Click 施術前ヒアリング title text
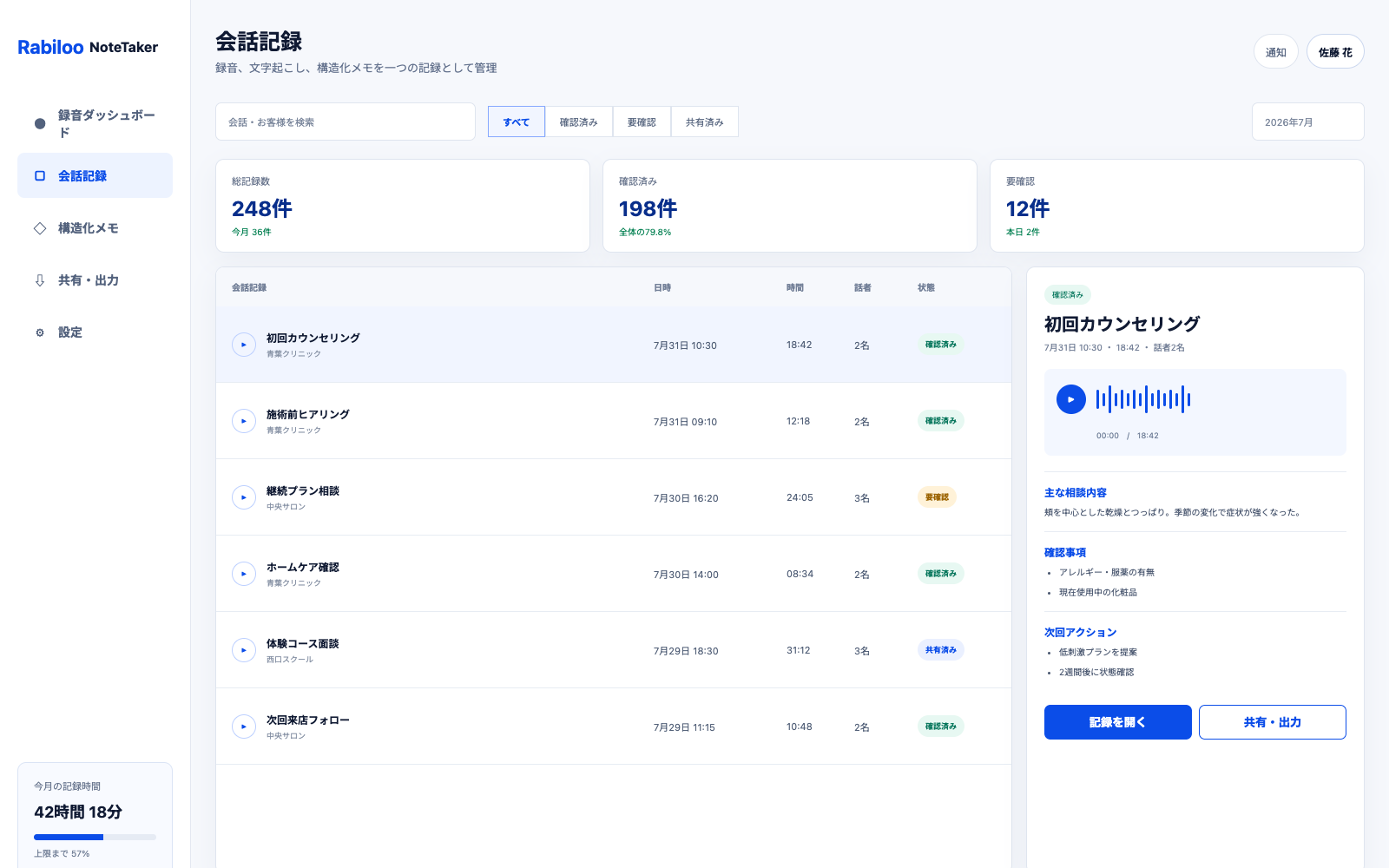This screenshot has height=868, width=1389. click(x=308, y=414)
